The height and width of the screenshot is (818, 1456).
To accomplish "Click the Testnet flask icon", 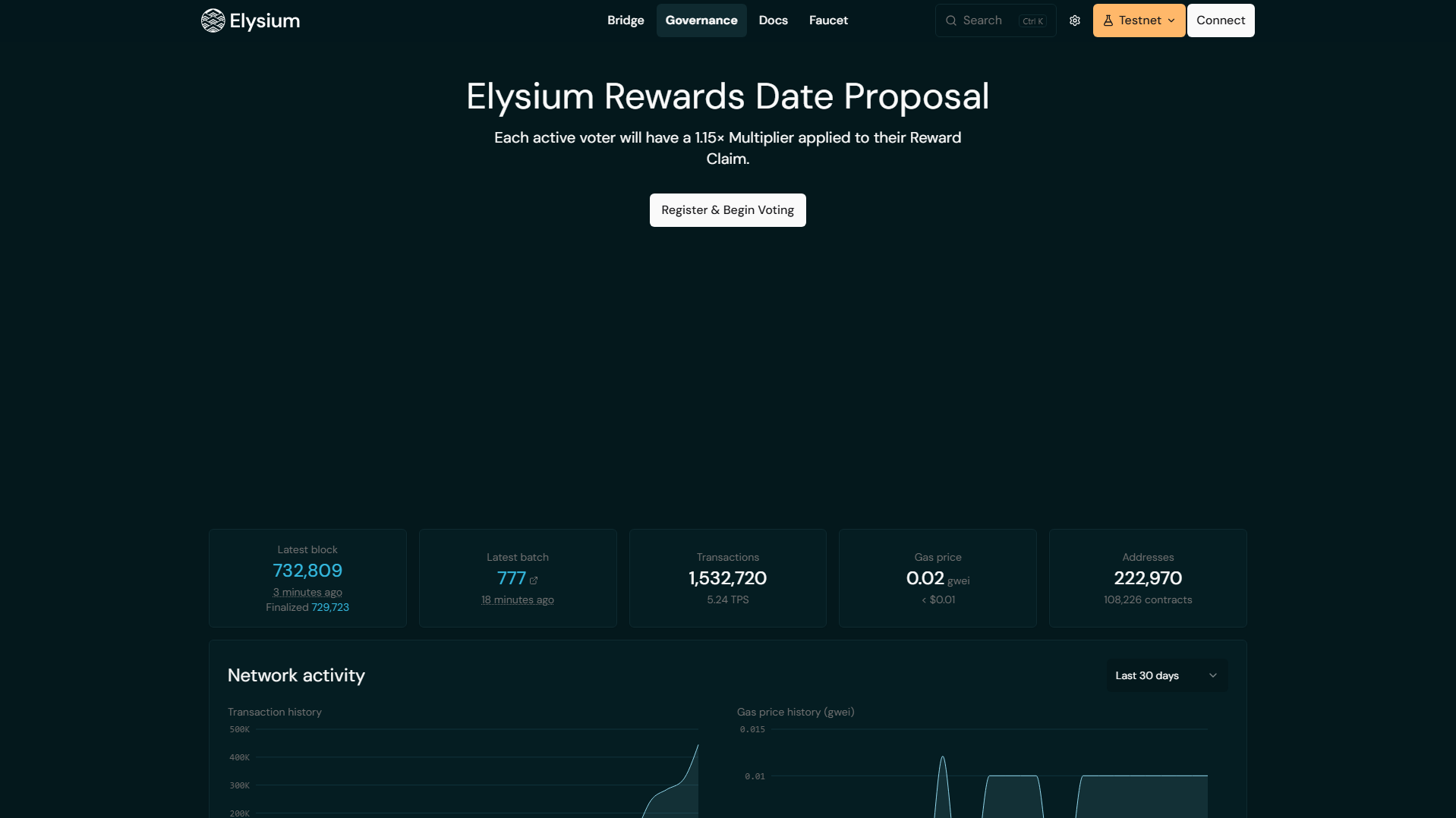I will [x=1108, y=20].
